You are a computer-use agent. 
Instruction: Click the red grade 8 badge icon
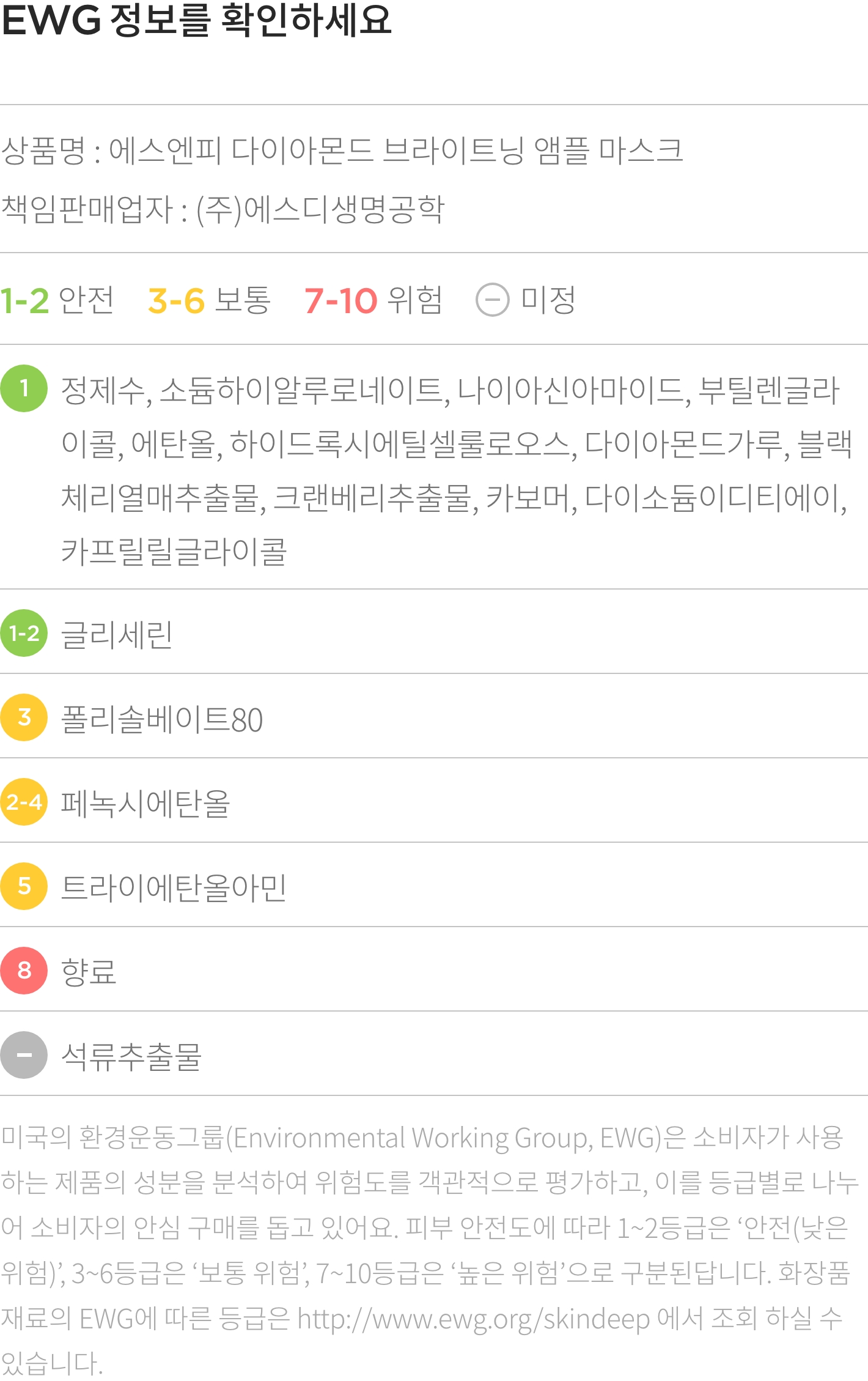[24, 971]
